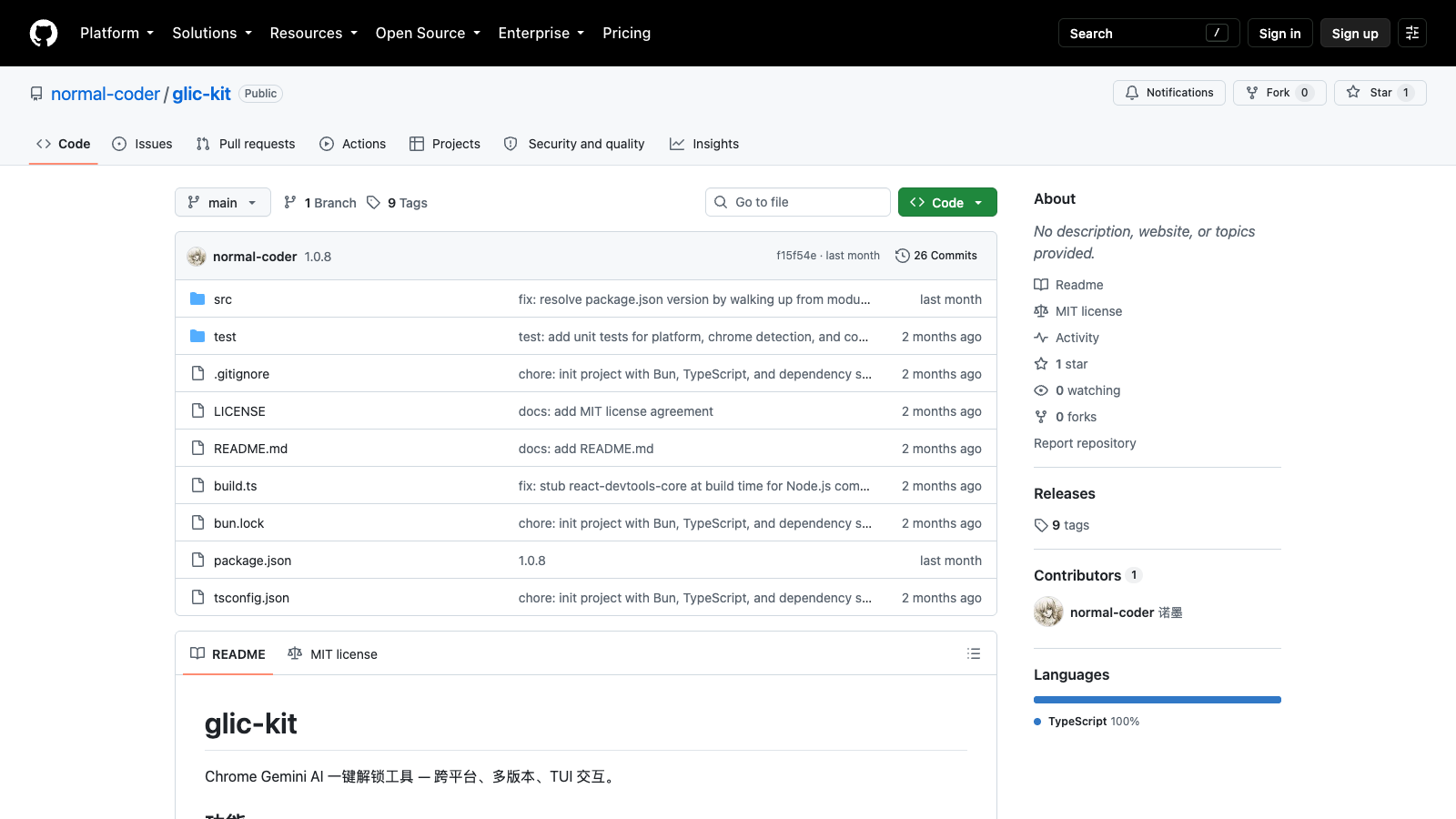Open the src folder
This screenshot has width=1456, height=819.
pos(223,299)
